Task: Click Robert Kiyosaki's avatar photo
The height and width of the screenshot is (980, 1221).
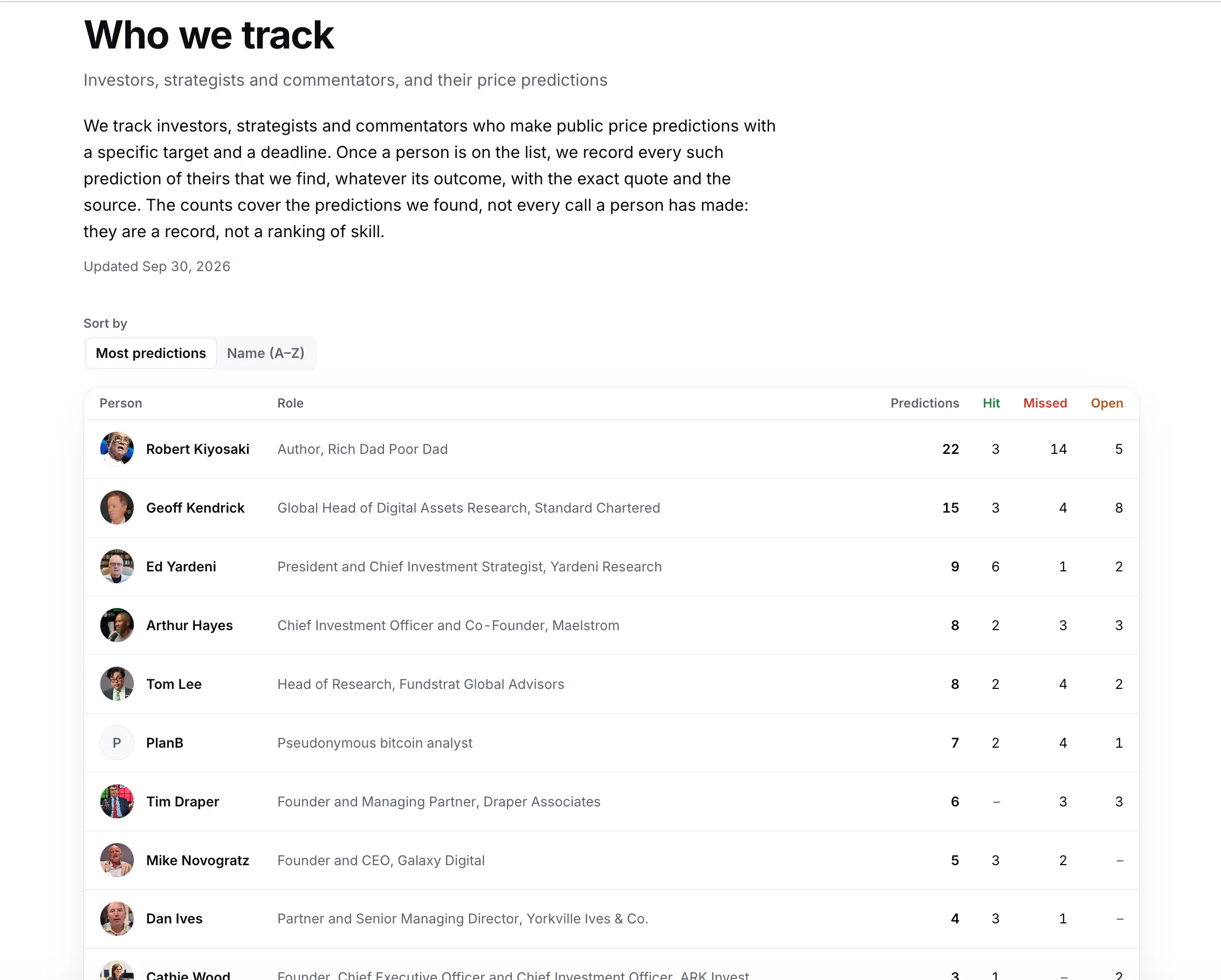Action: pos(116,449)
